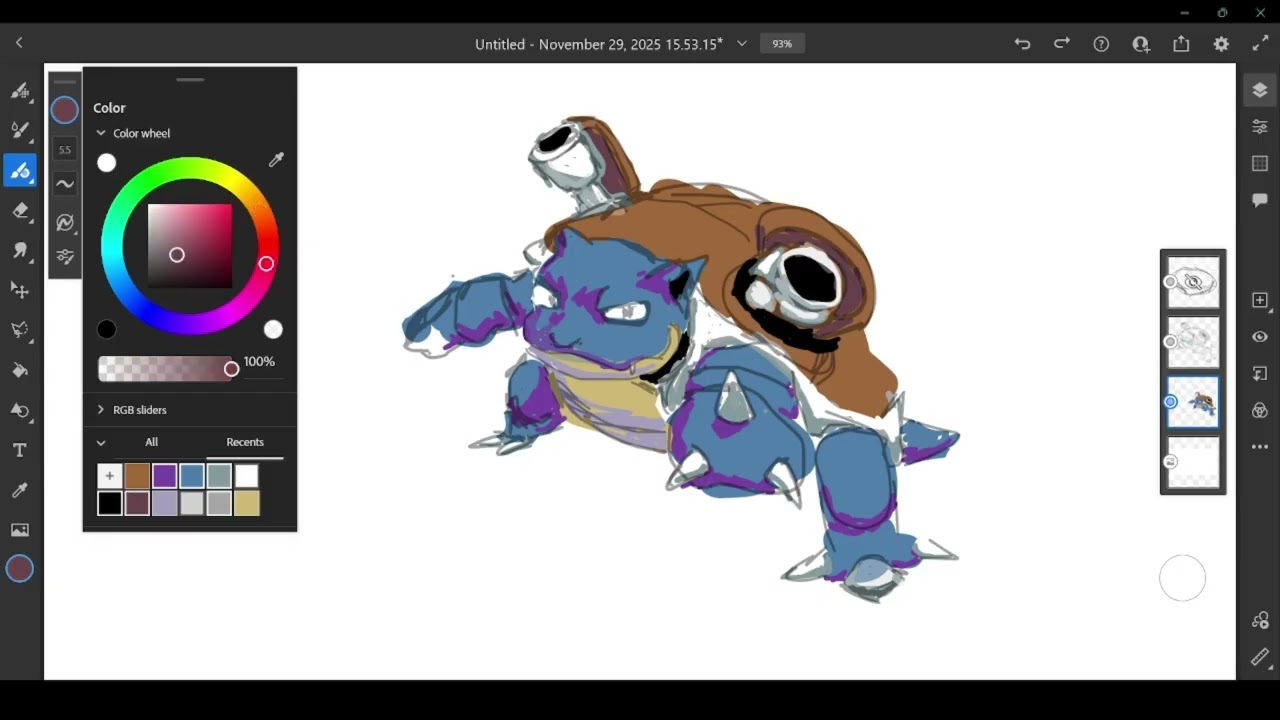Open the clipping mask layer action
Viewport: 1280px width, 720px height.
(1259, 374)
